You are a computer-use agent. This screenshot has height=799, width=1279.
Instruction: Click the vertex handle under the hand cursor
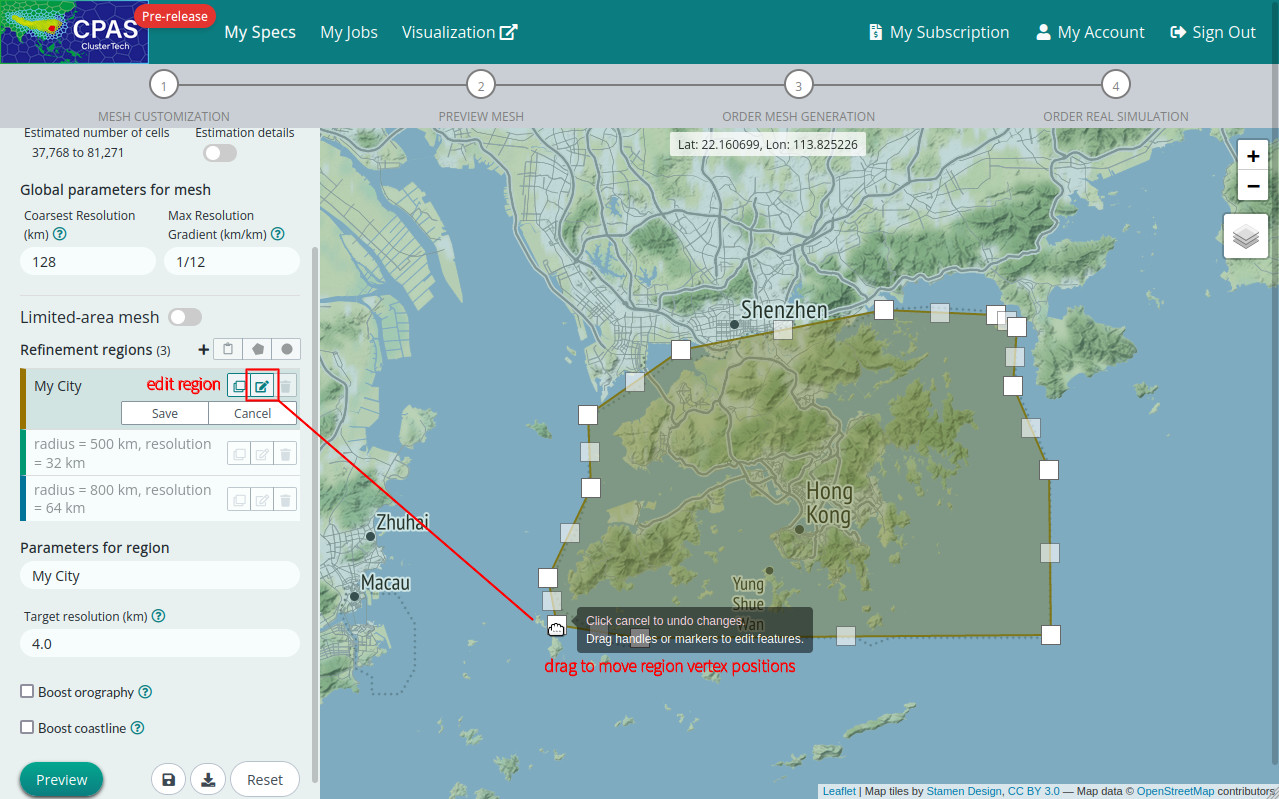(557, 624)
